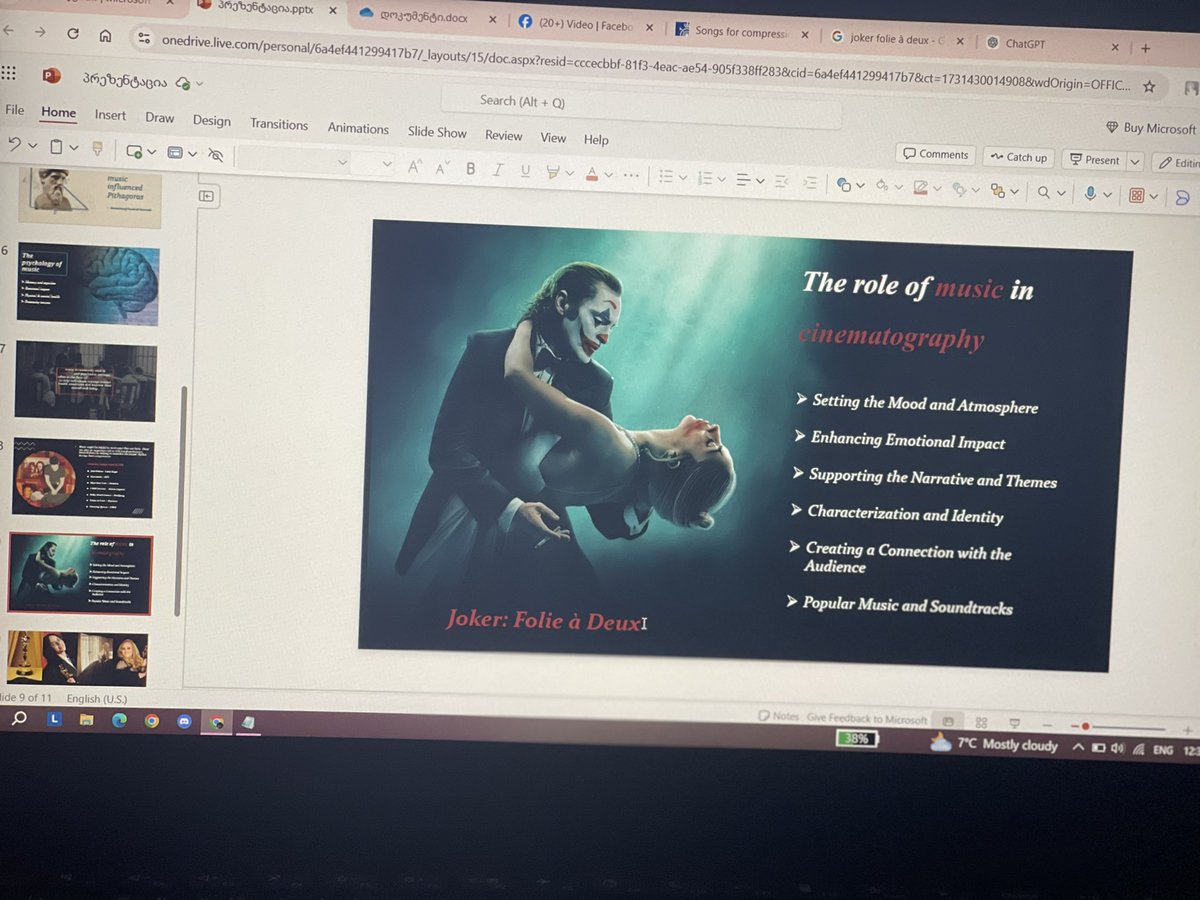The image size is (1200, 900).
Task: Apply the Shape Outline color
Action: (x=921, y=187)
